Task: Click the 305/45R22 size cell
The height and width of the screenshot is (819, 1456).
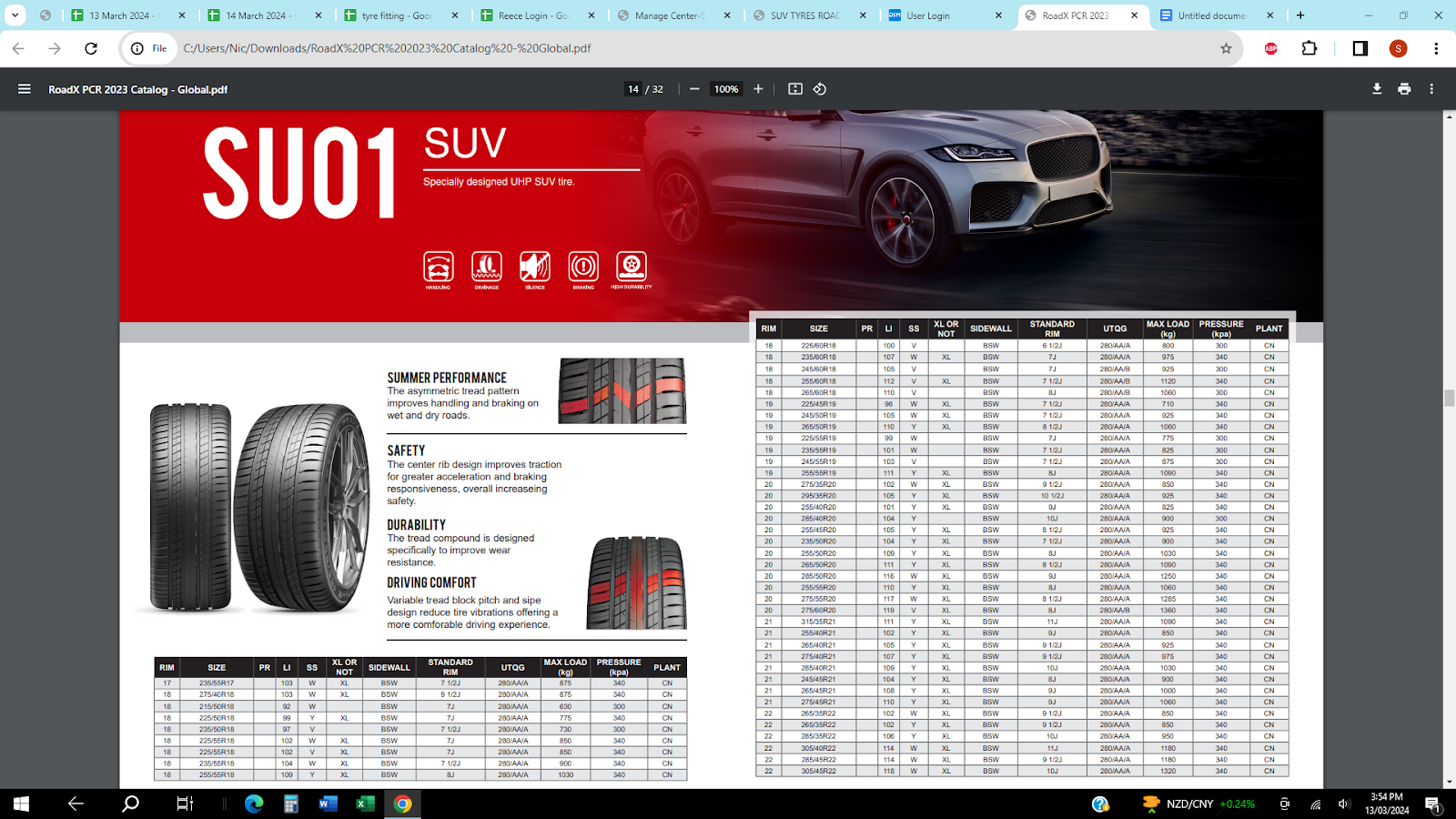Action: click(818, 771)
